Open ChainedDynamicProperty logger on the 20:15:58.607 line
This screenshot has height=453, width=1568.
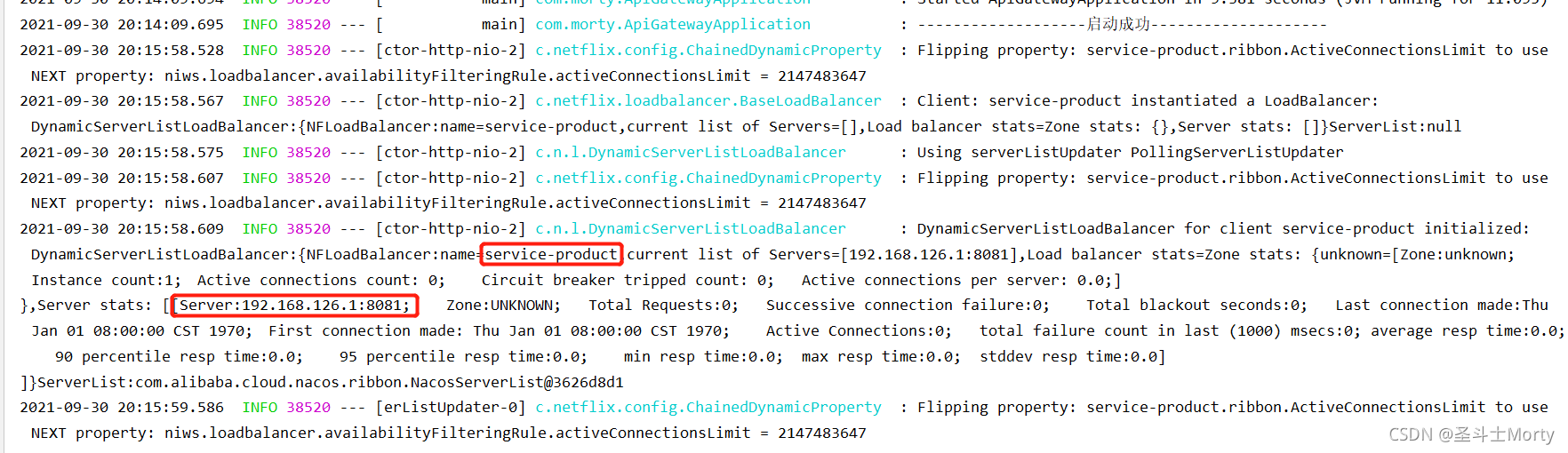[x=708, y=179]
